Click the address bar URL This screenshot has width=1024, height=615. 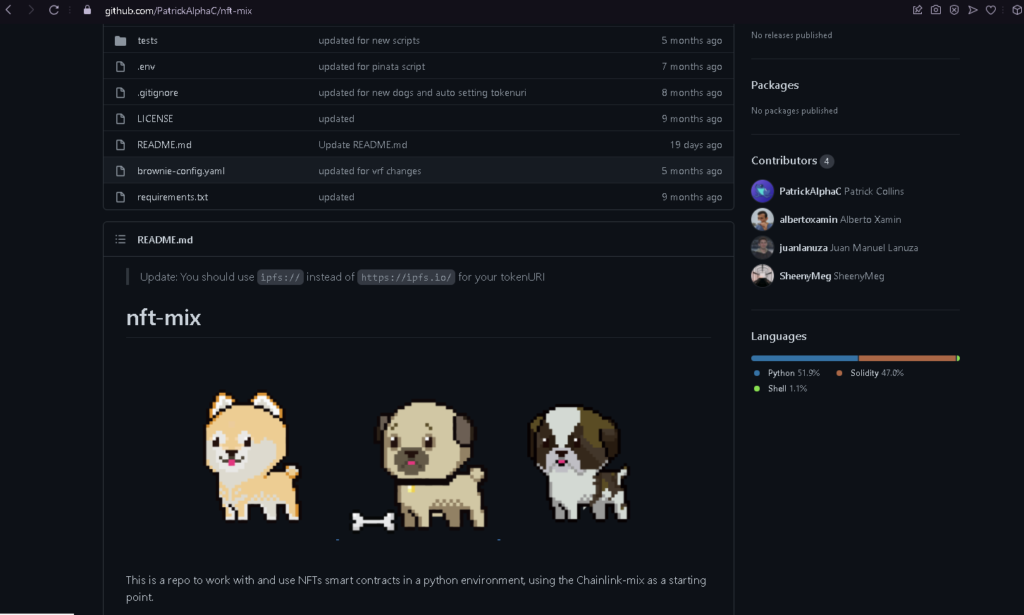click(178, 10)
